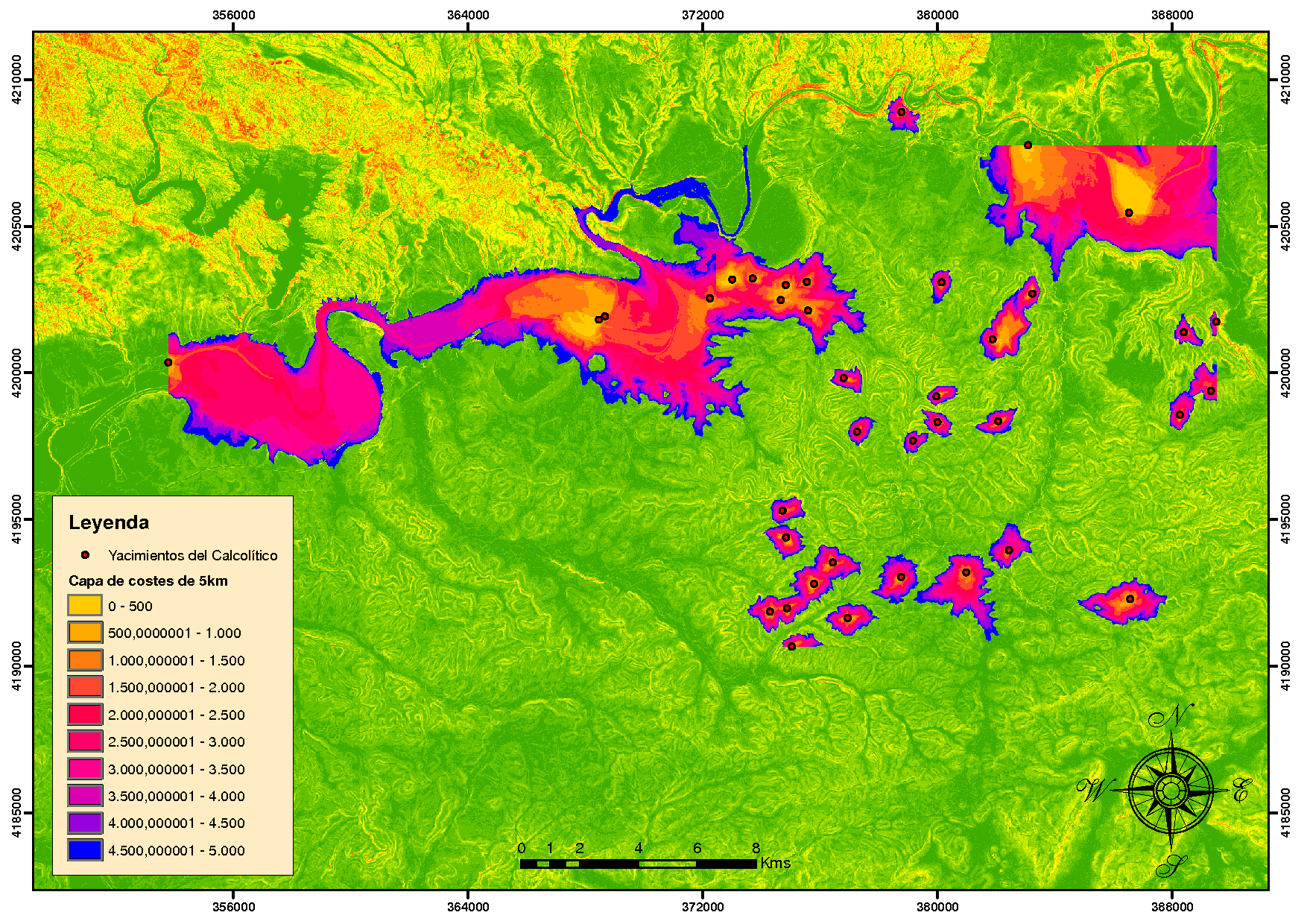1307x924 pixels.
Task: Click the 4210000 label on the left axis
Action: pyautogui.click(x=16, y=80)
